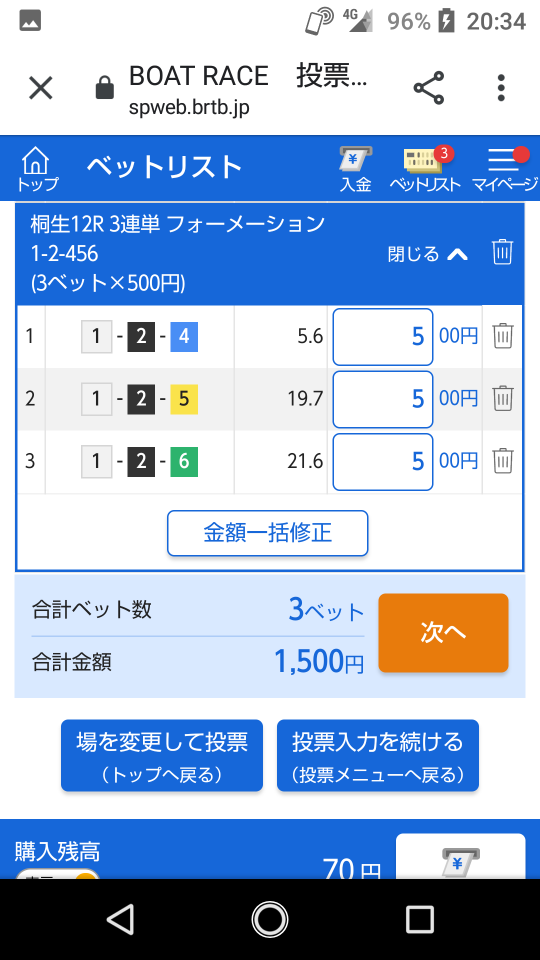Delete bet row 1-2-5 with trash icon

tap(503, 399)
